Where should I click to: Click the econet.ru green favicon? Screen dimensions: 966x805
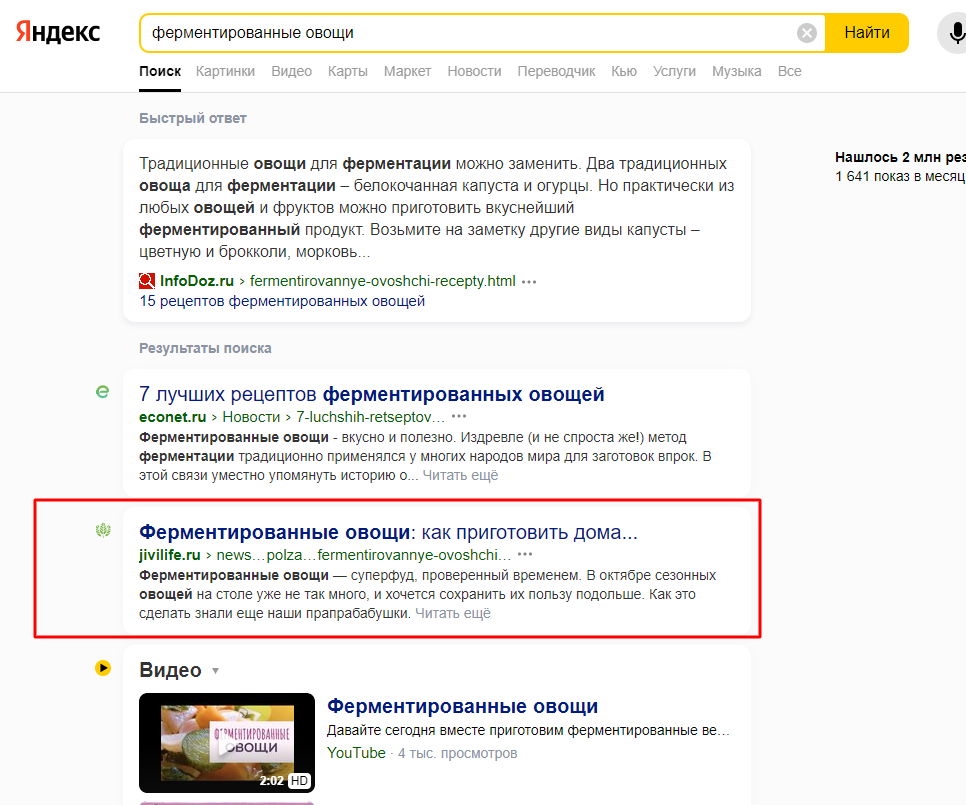pos(102,393)
